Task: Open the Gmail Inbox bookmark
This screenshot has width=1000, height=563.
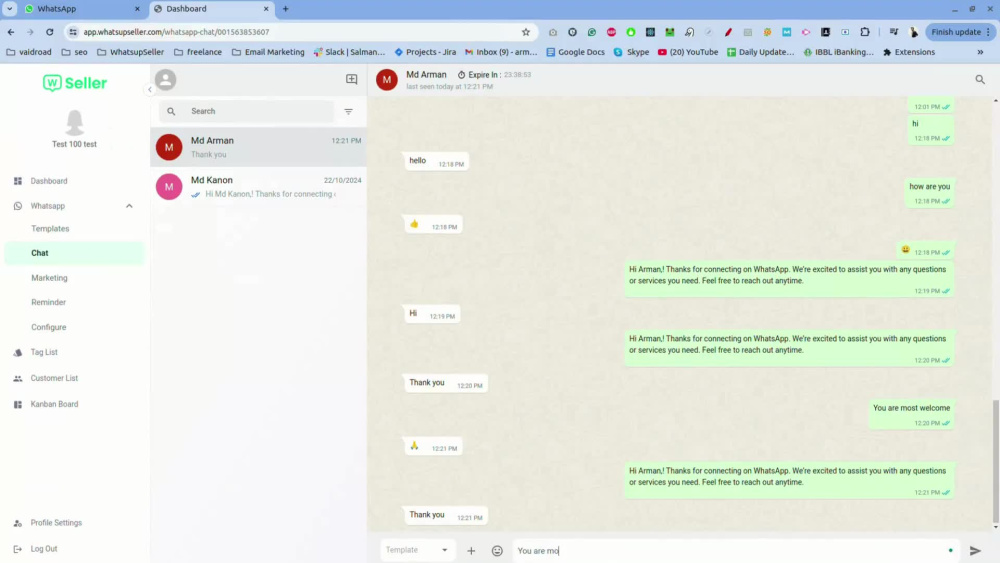Action: tap(501, 52)
